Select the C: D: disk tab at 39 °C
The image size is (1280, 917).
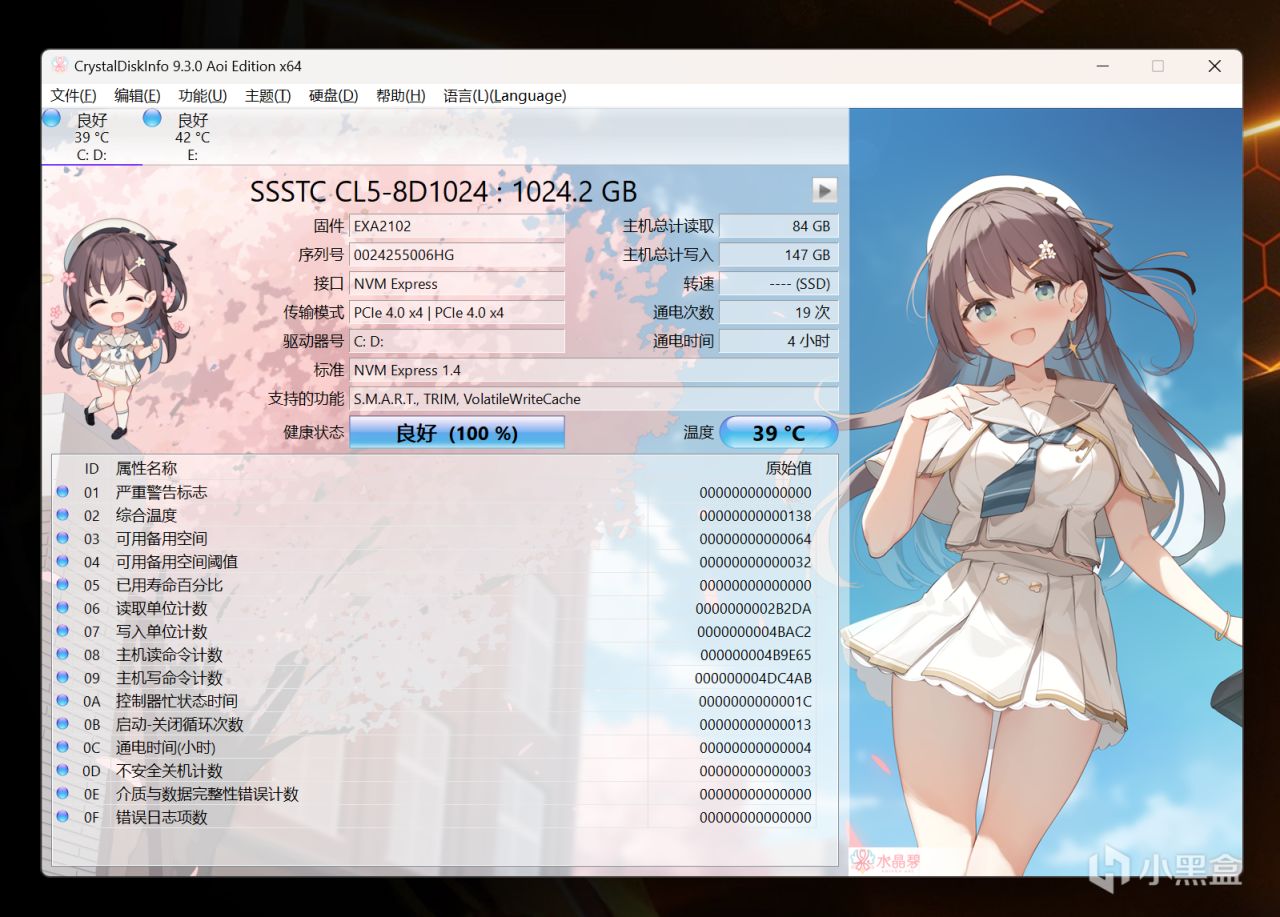point(92,137)
